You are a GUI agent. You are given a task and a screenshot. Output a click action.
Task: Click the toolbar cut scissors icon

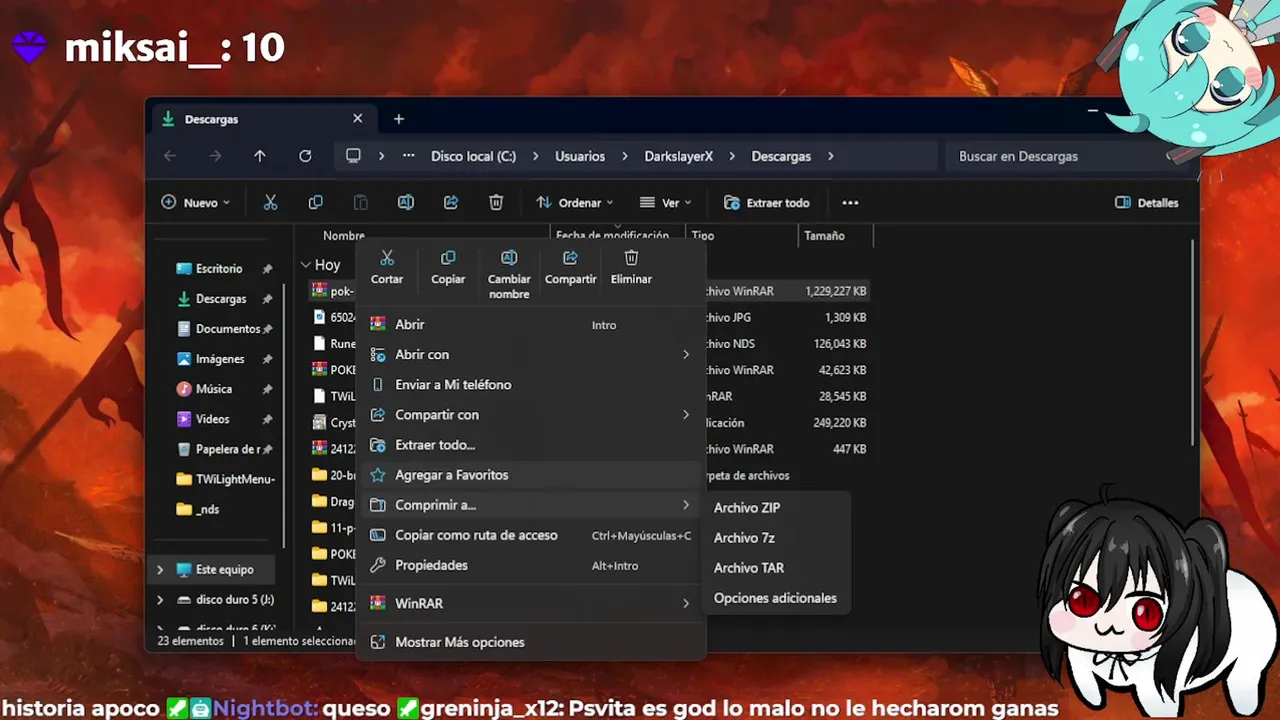click(270, 202)
